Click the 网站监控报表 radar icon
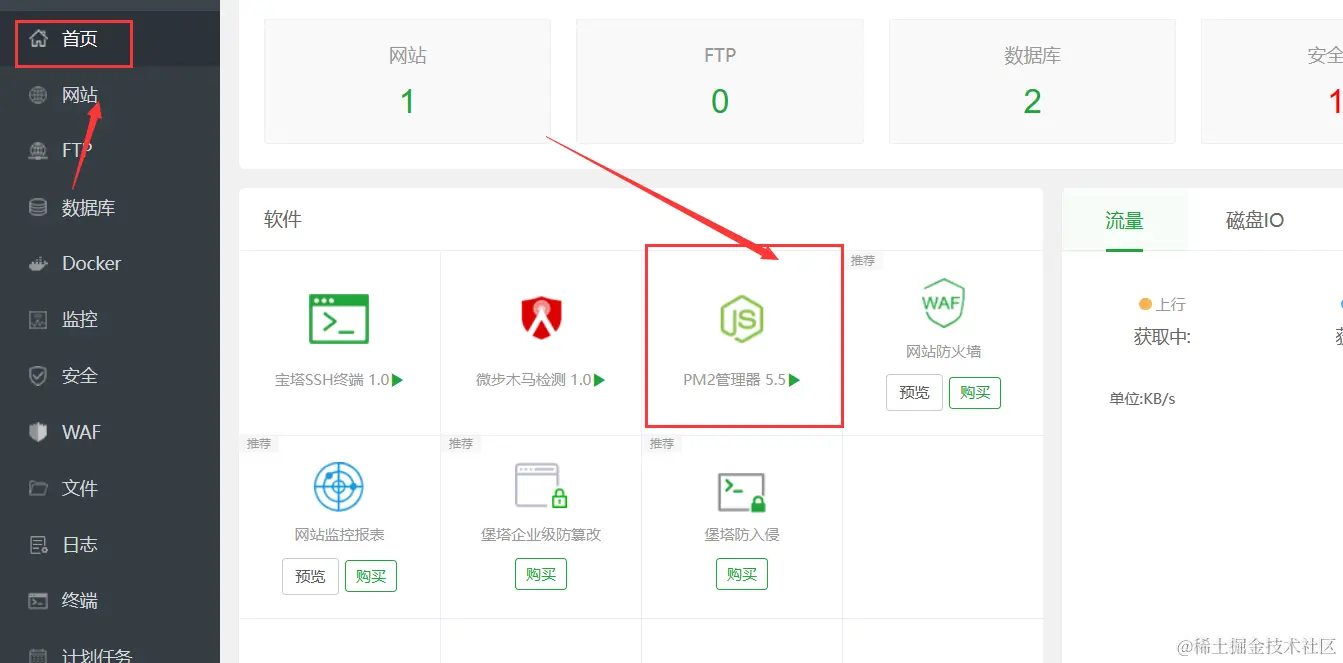Image resolution: width=1343 pixels, height=663 pixels. pyautogui.click(x=339, y=487)
